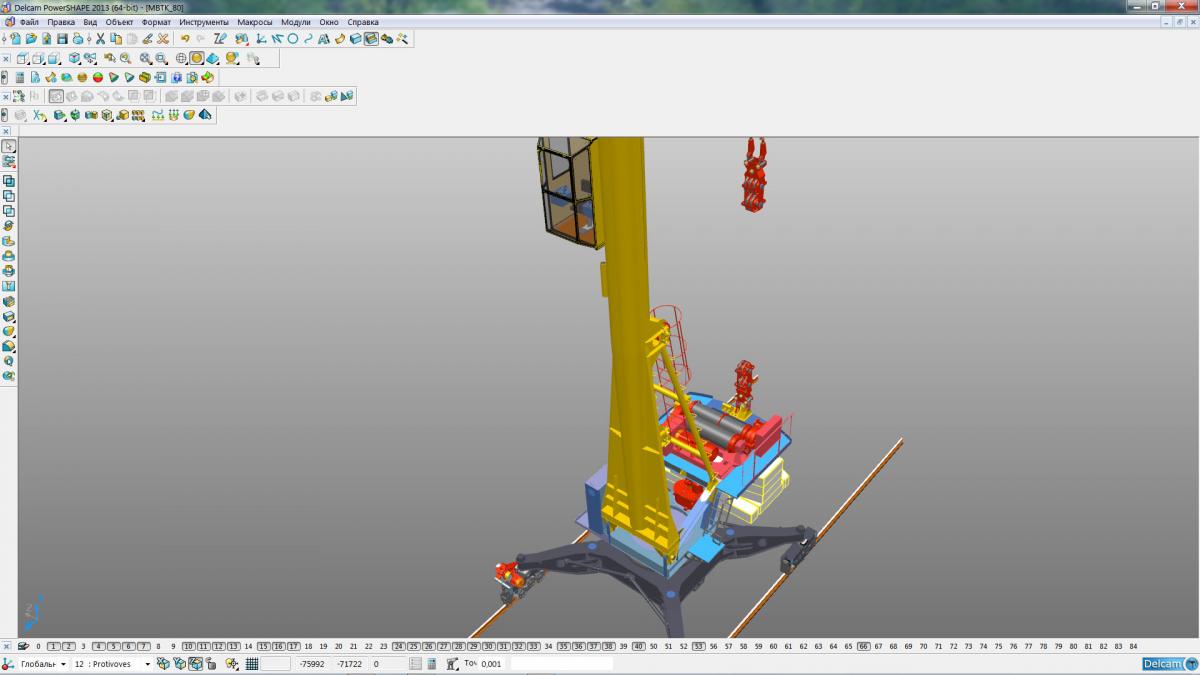Toggle level 53 visibility button
Image resolution: width=1200 pixels, height=675 pixels.
point(698,646)
